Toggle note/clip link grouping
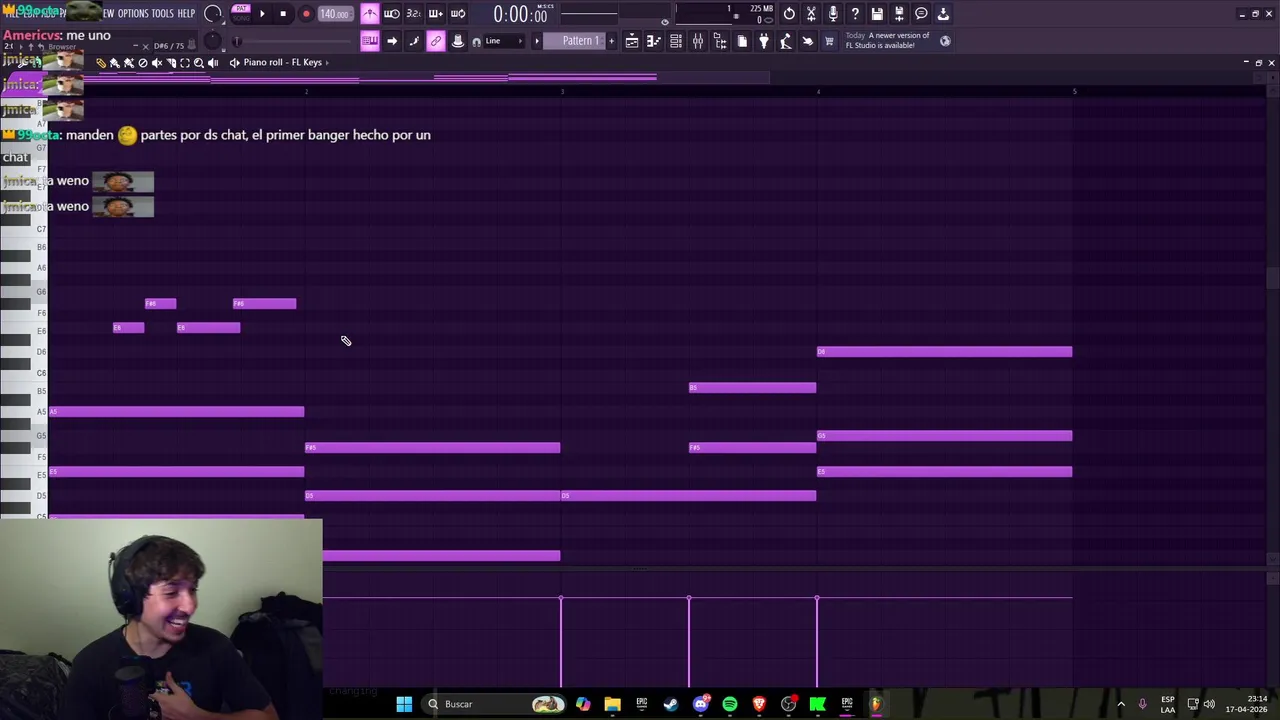This screenshot has height=720, width=1280. (436, 41)
